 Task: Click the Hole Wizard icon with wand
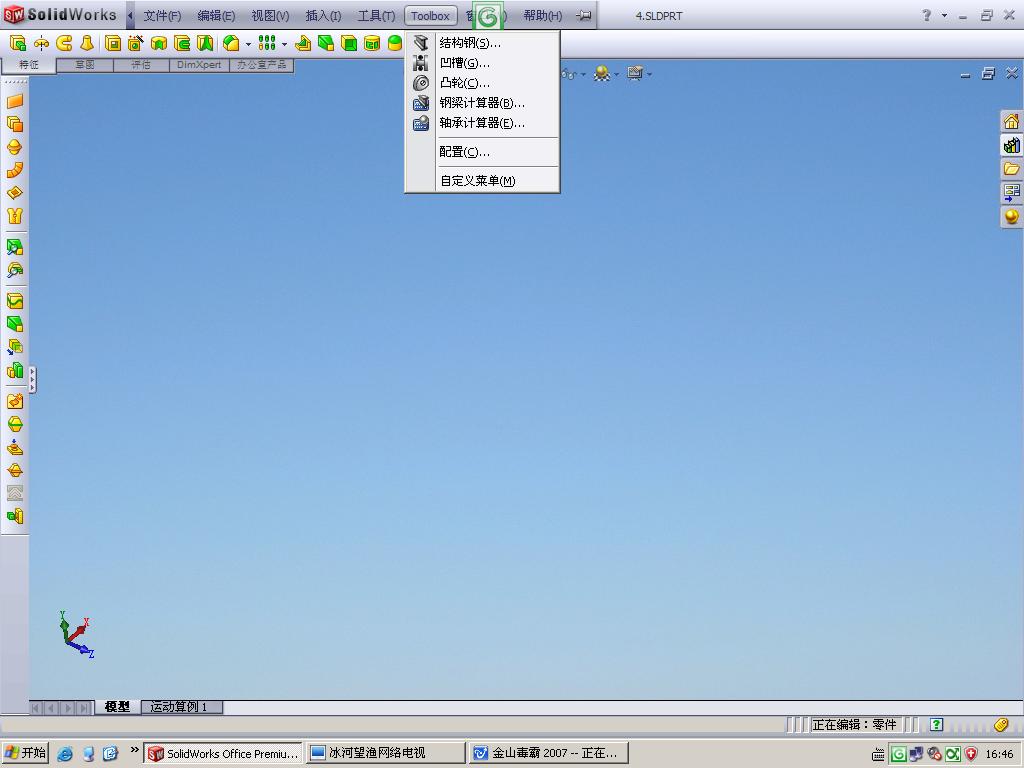136,44
